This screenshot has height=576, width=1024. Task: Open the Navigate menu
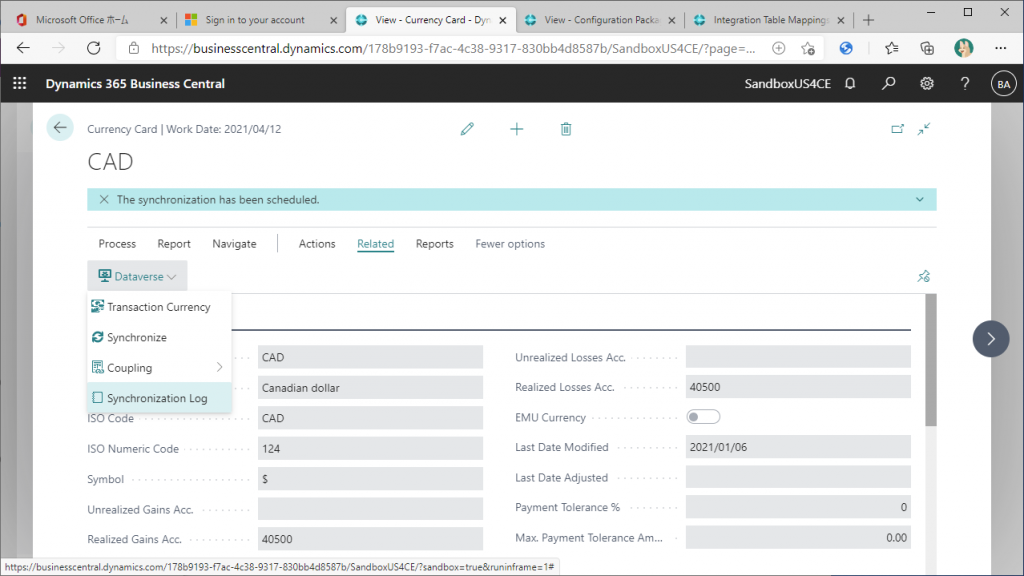coord(234,244)
